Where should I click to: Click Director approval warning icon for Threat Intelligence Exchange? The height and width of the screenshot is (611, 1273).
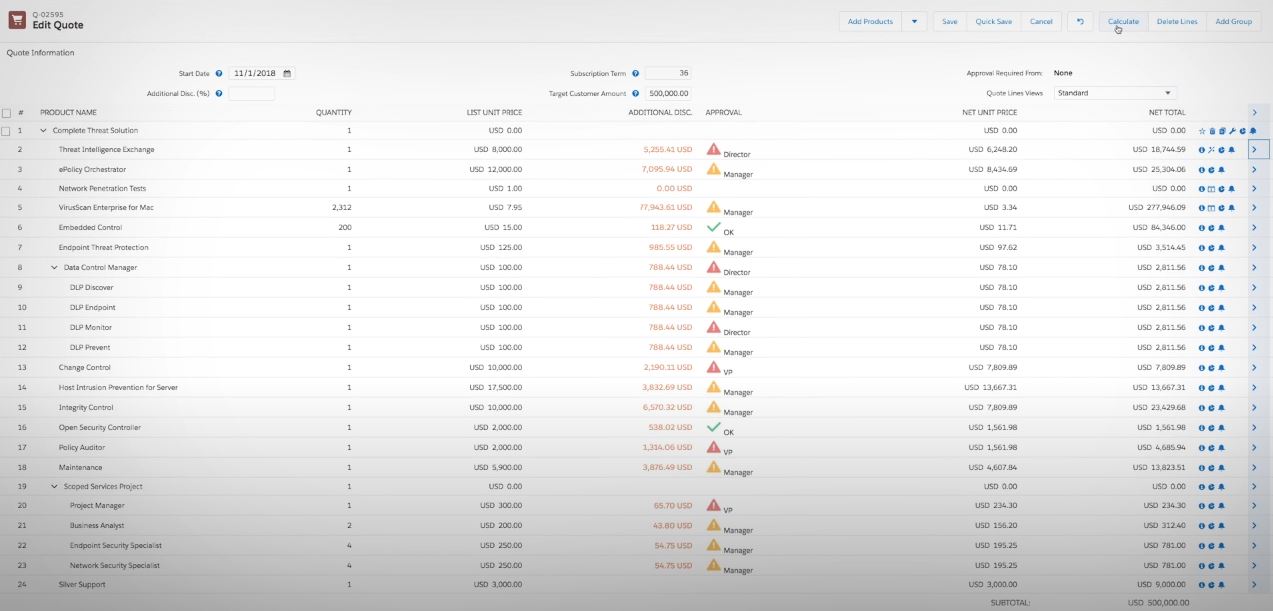pos(713,149)
